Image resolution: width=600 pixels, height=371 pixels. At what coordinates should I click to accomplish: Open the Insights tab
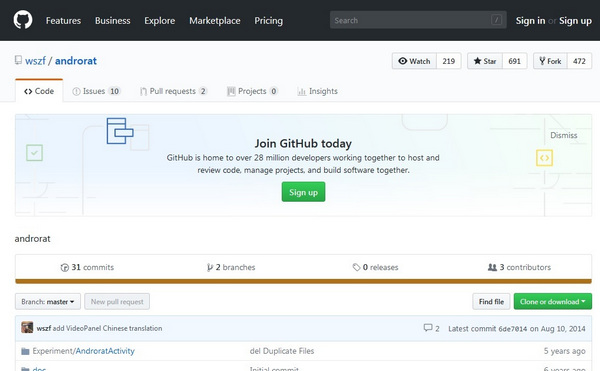click(x=318, y=91)
